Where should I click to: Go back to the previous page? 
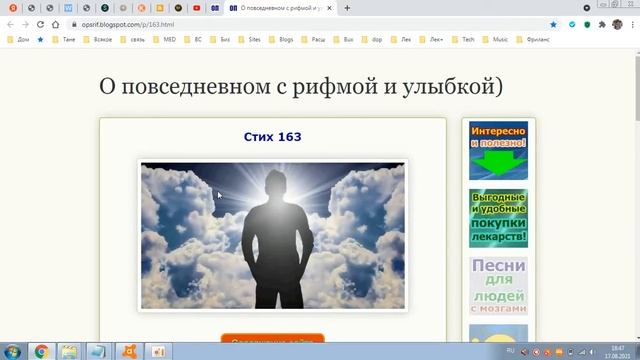point(11,24)
